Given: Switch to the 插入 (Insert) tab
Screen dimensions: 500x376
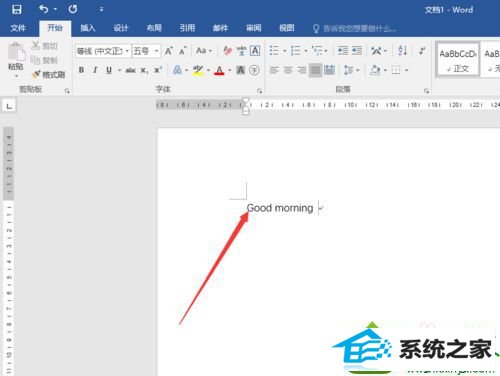Looking at the screenshot, I should tap(88, 28).
